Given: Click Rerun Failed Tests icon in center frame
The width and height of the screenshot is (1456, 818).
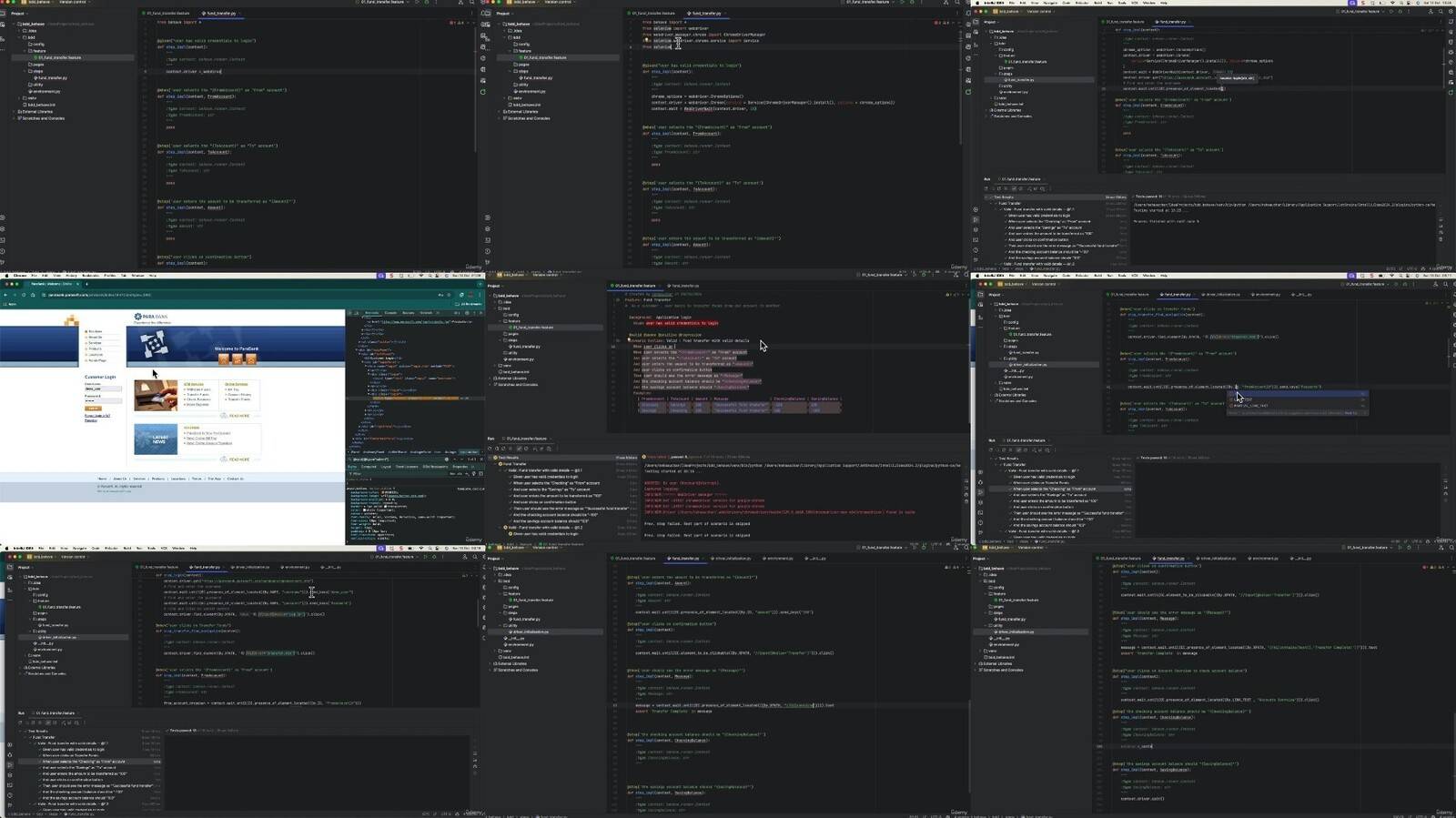Looking at the screenshot, I should point(497,449).
